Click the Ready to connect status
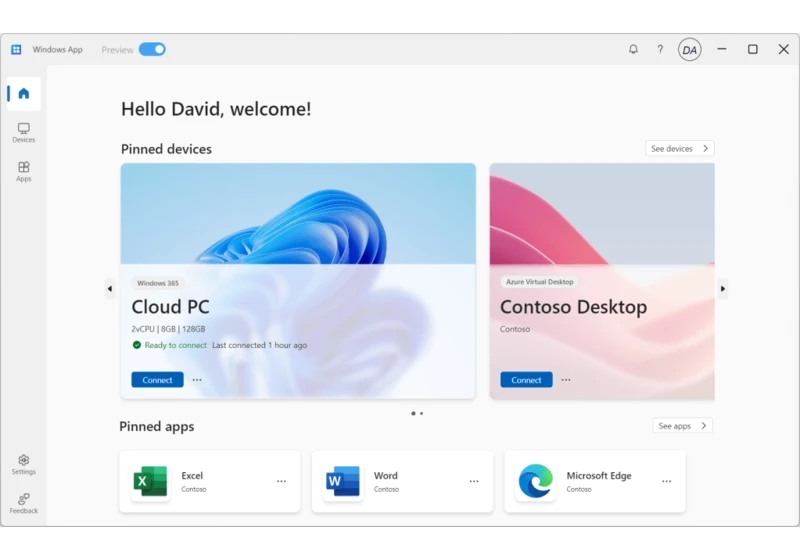This screenshot has height=560, width=800. [169, 345]
